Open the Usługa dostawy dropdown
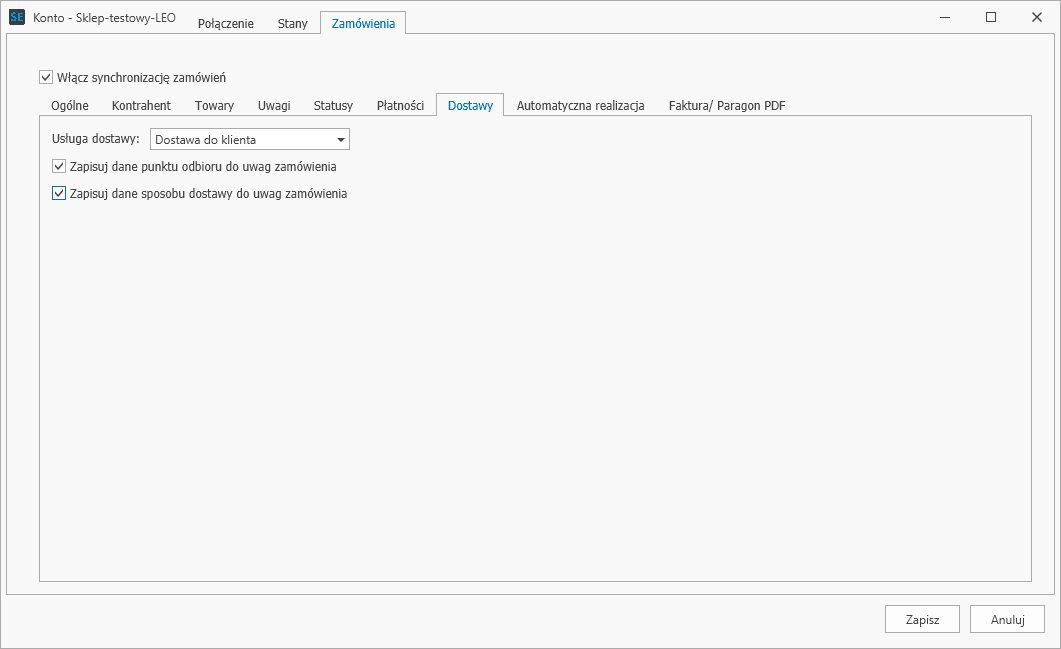Image resolution: width=1061 pixels, height=649 pixels. pyautogui.click(x=250, y=139)
